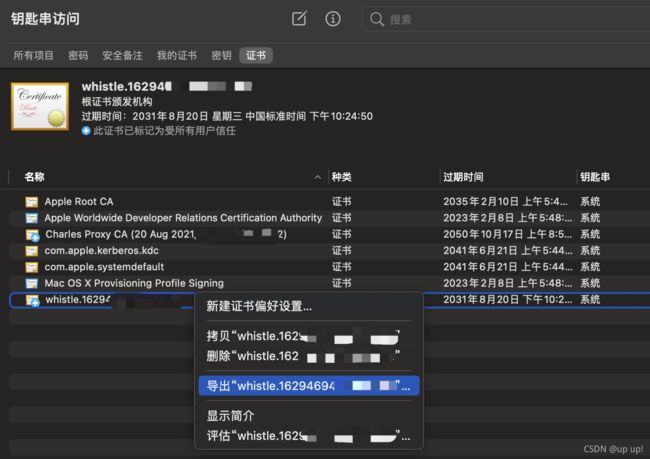Sort by the 种类 column header

click(342, 177)
